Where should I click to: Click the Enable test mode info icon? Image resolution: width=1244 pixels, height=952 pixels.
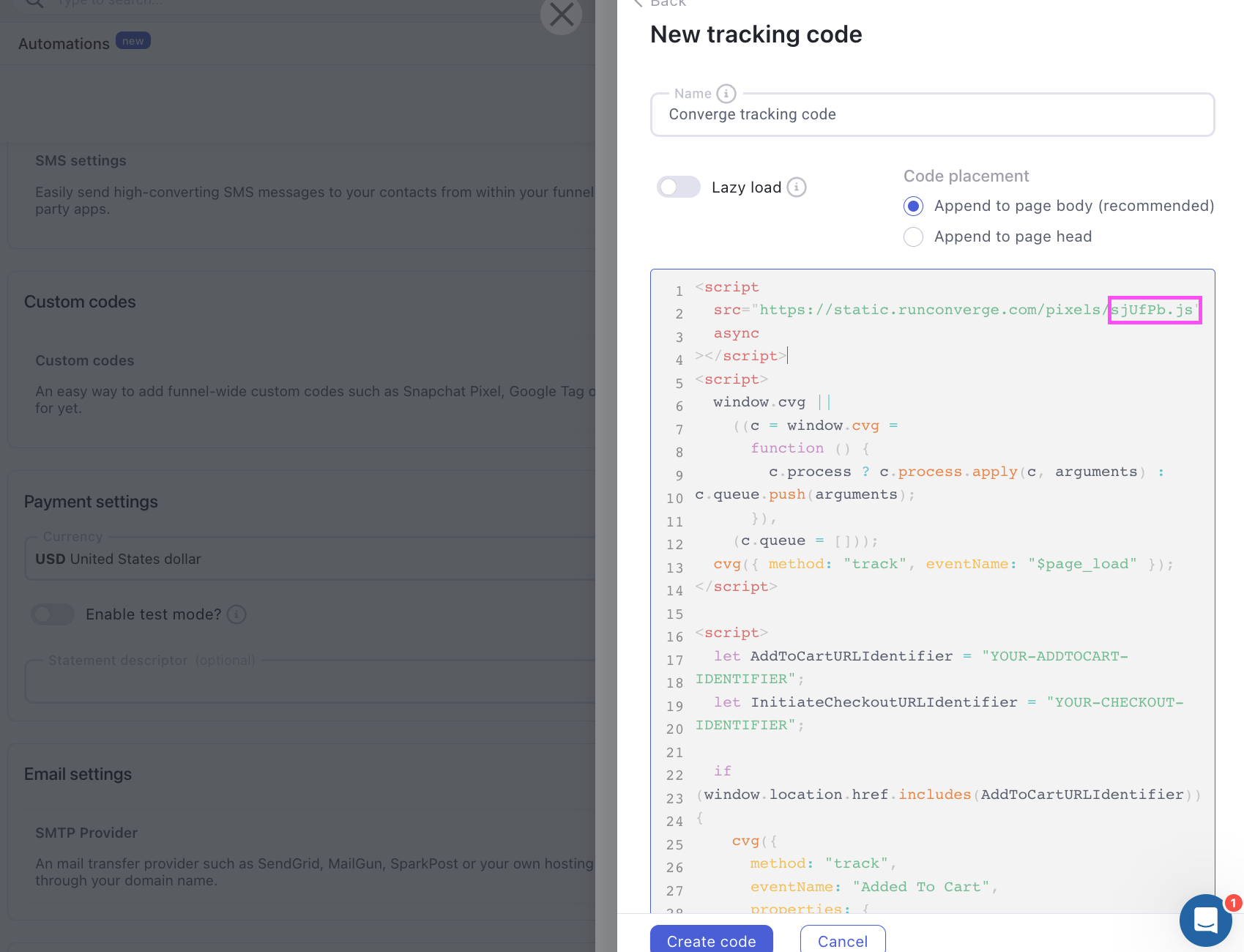236,614
